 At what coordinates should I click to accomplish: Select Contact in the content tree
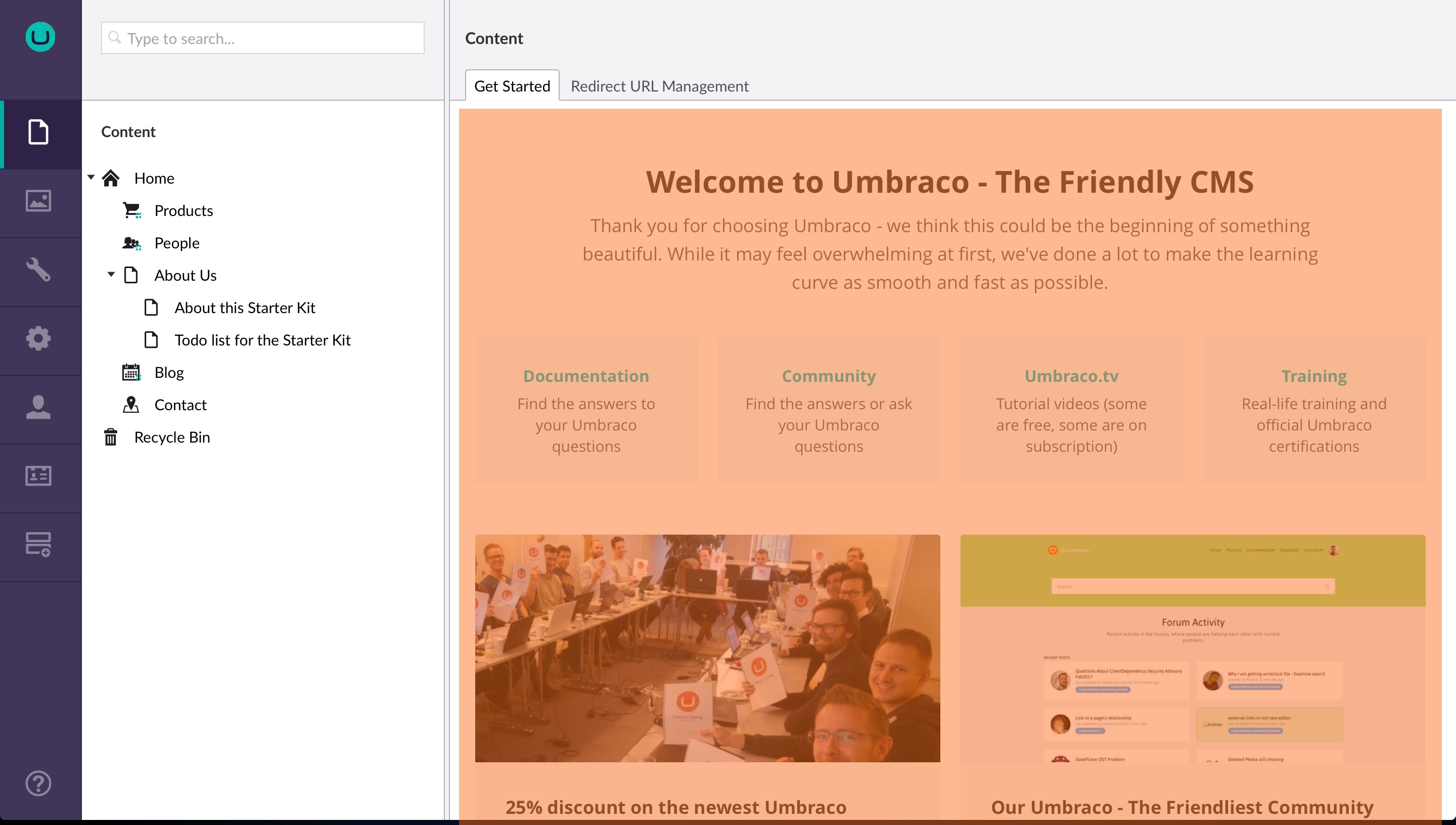180,405
